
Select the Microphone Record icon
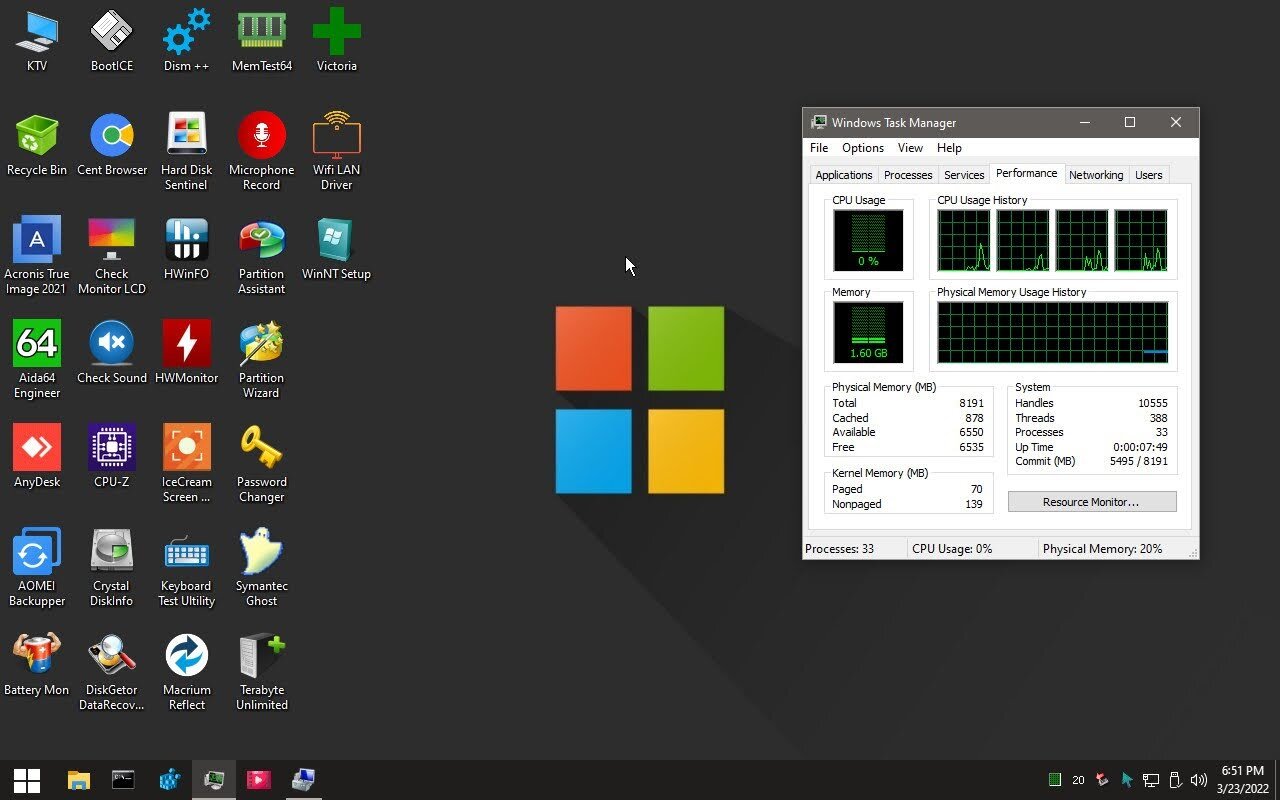pyautogui.click(x=262, y=152)
